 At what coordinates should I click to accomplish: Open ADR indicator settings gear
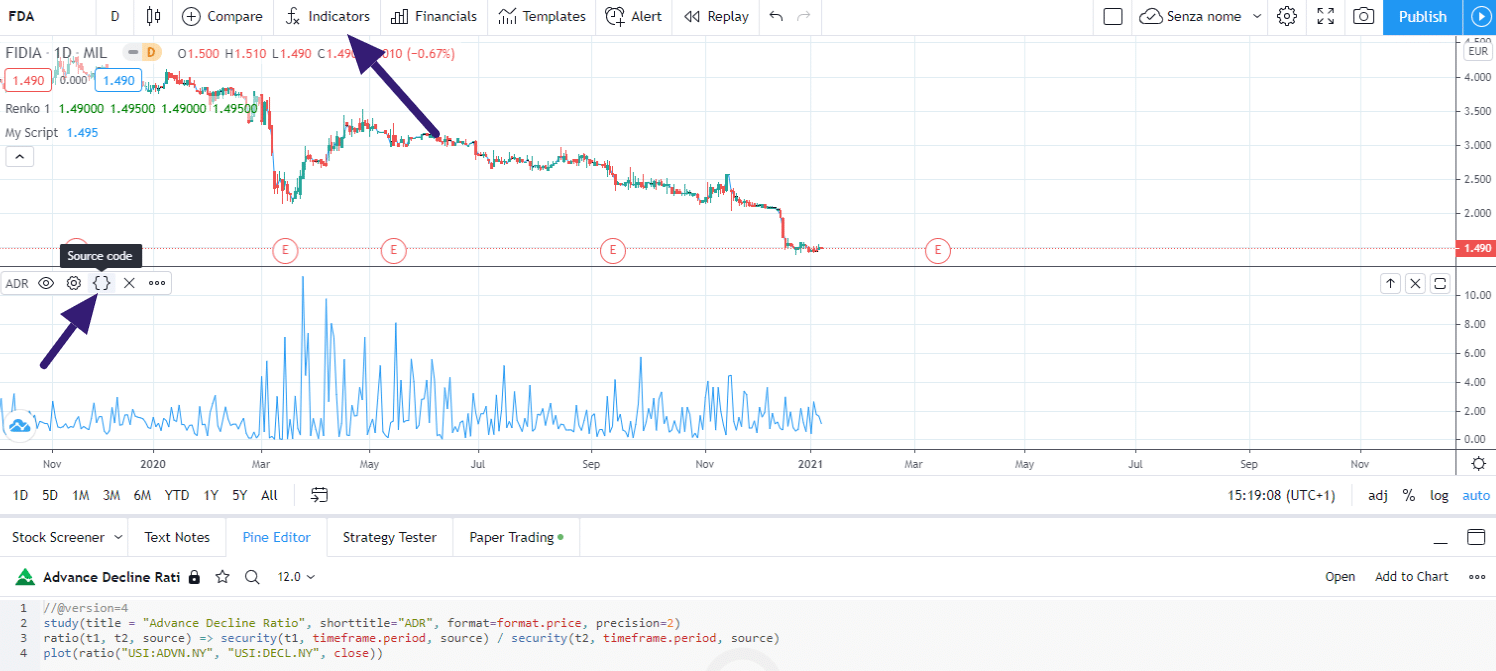point(74,283)
